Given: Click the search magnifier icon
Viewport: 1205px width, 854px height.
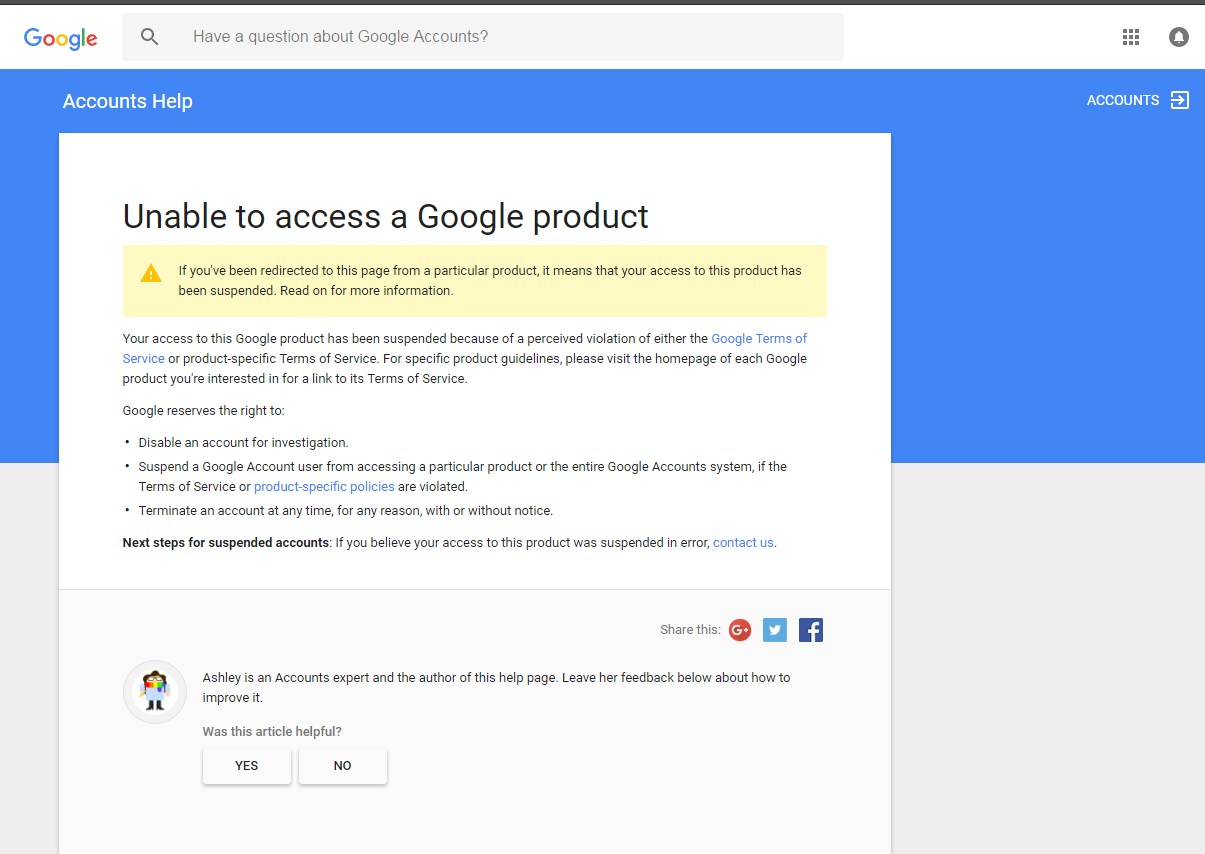Looking at the screenshot, I should 150,37.
